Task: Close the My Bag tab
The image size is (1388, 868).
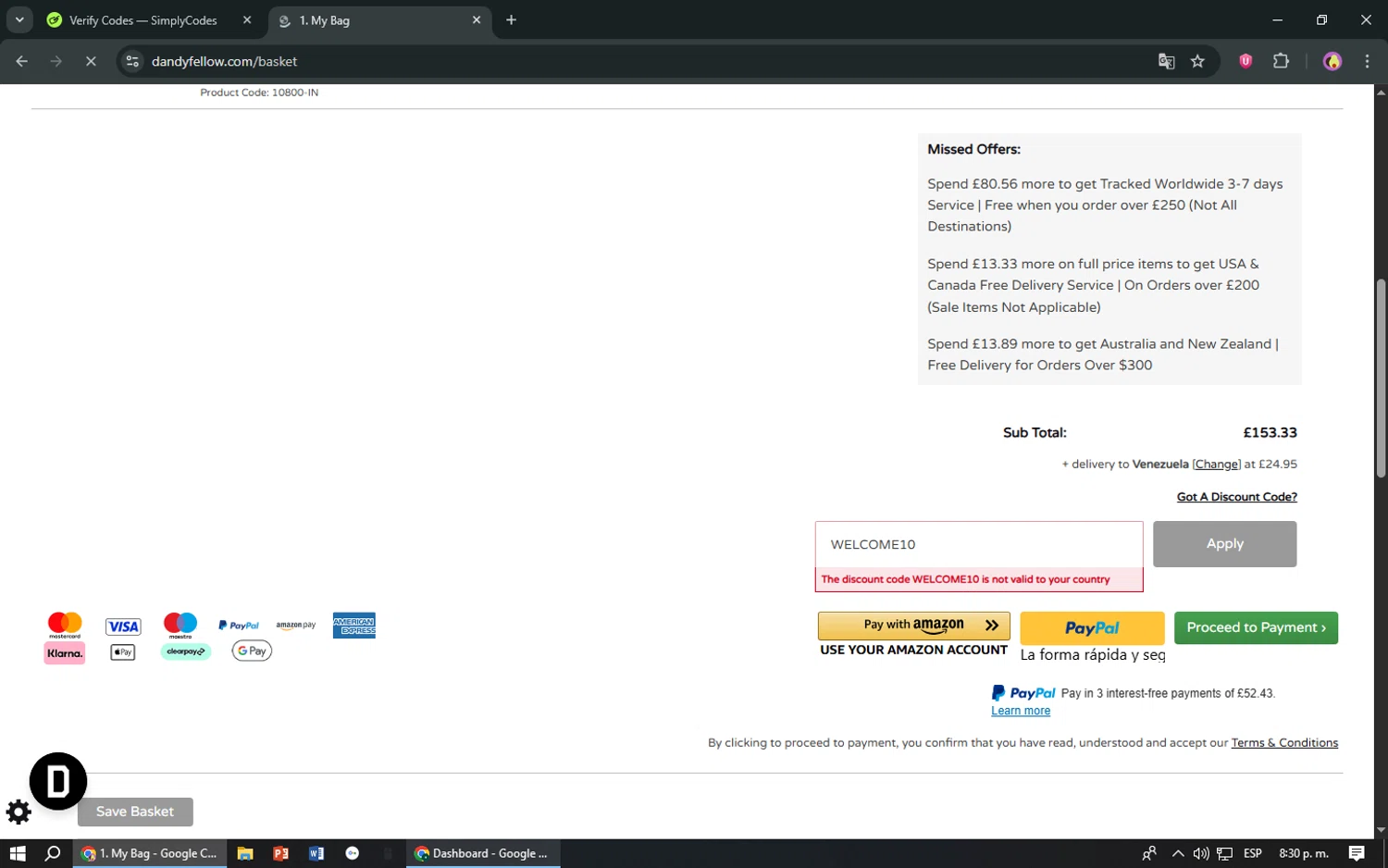Action: point(477,19)
